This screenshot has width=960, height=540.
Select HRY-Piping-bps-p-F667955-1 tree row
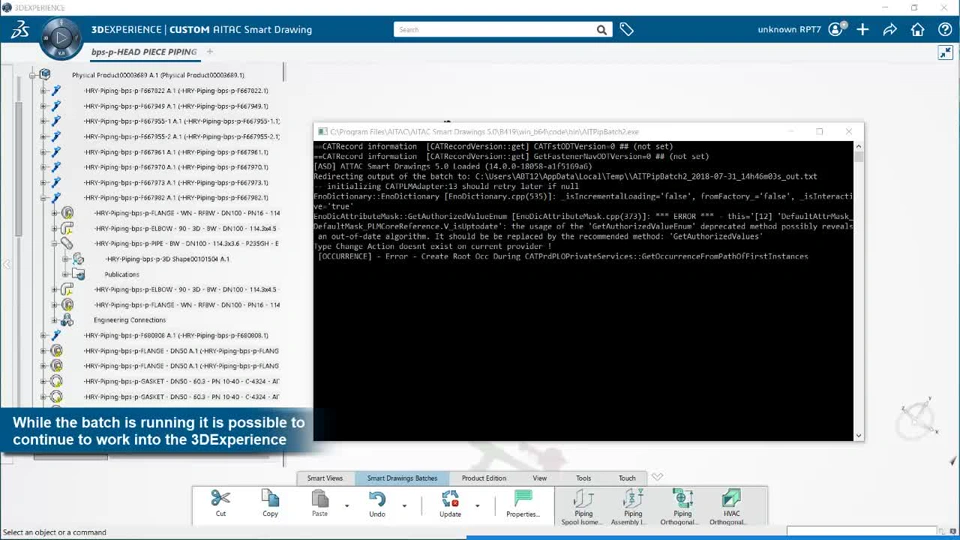point(182,121)
